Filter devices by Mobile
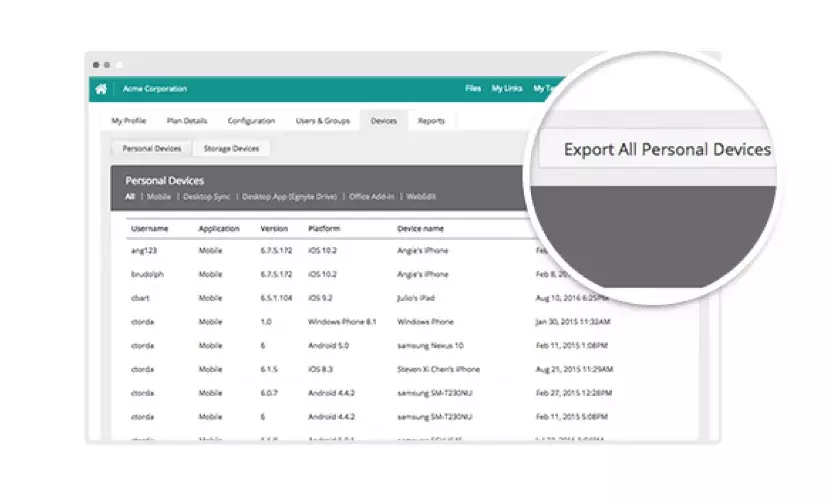This screenshot has height=500, width=832. (x=159, y=196)
